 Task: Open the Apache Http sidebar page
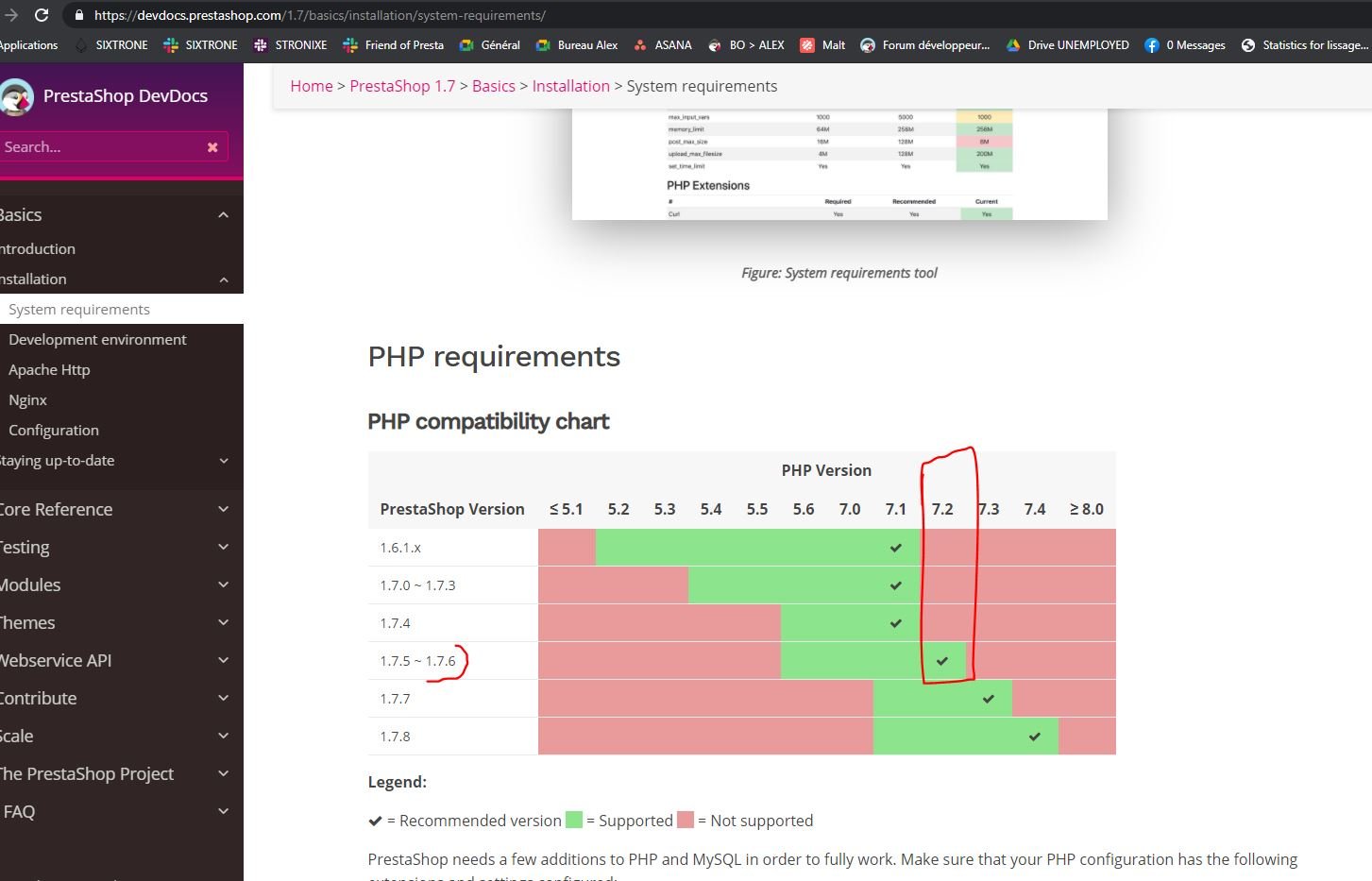pos(49,370)
